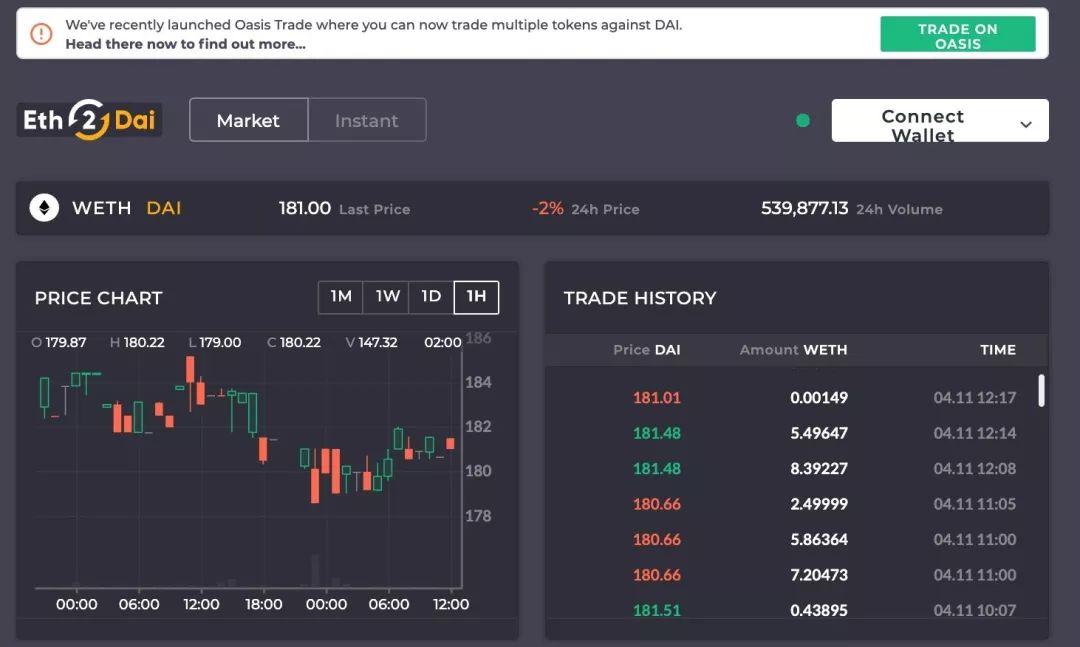Click the 04.11 11:05 trade time
1080x647 pixels.
click(x=975, y=504)
